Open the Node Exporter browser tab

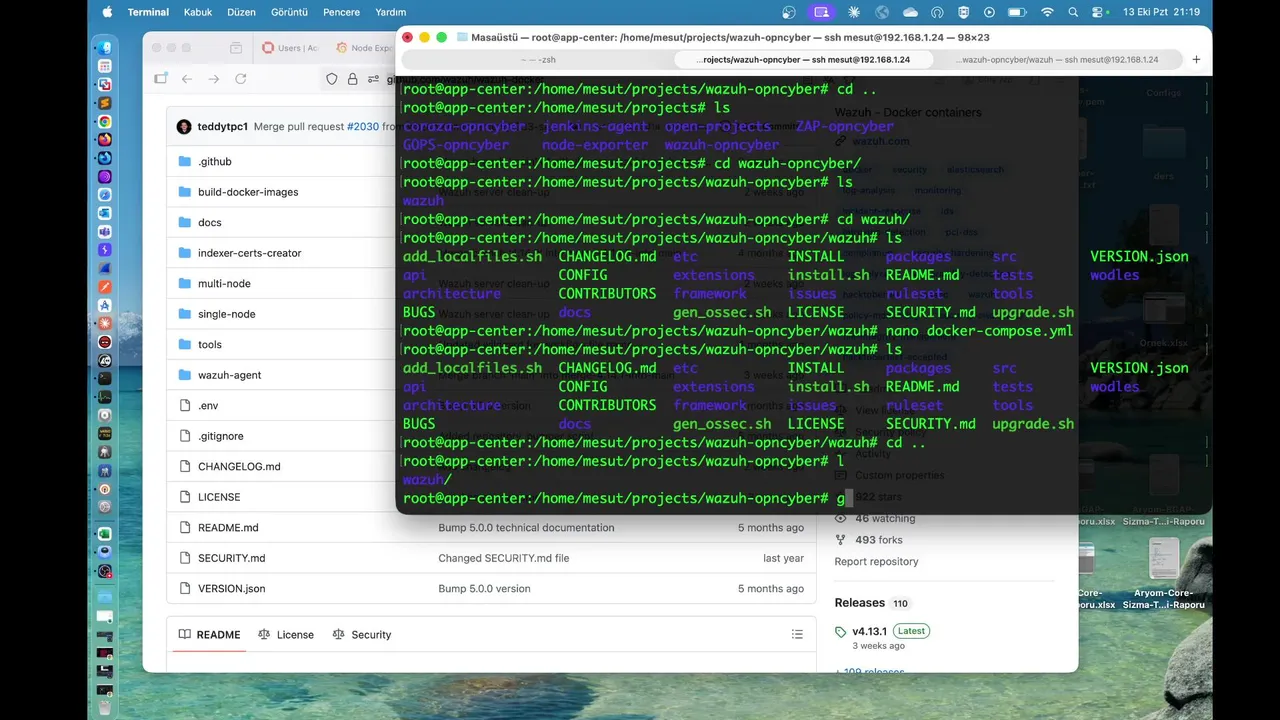366,48
